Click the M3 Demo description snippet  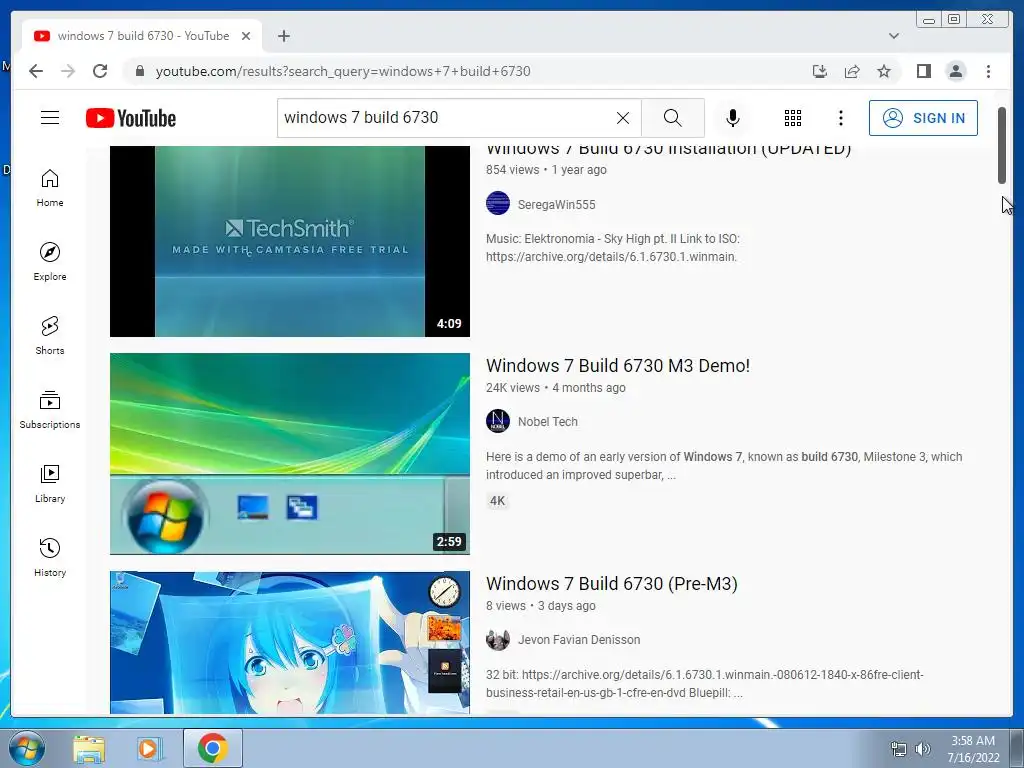[x=724, y=466]
